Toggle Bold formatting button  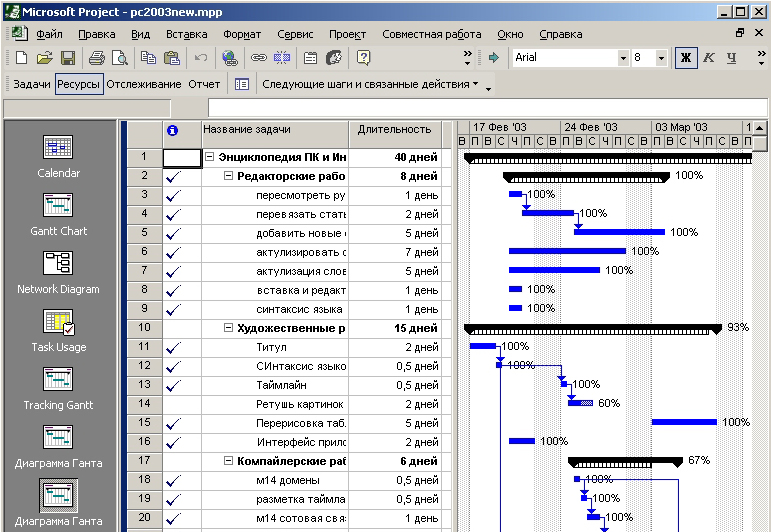point(686,58)
